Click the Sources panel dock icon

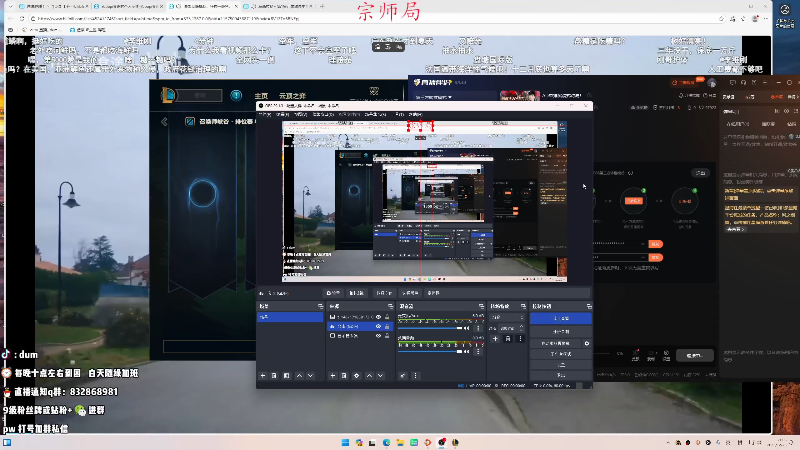[x=390, y=306]
